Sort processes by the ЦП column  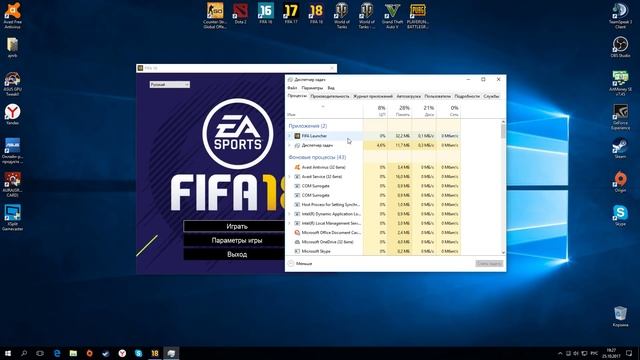coord(376,111)
